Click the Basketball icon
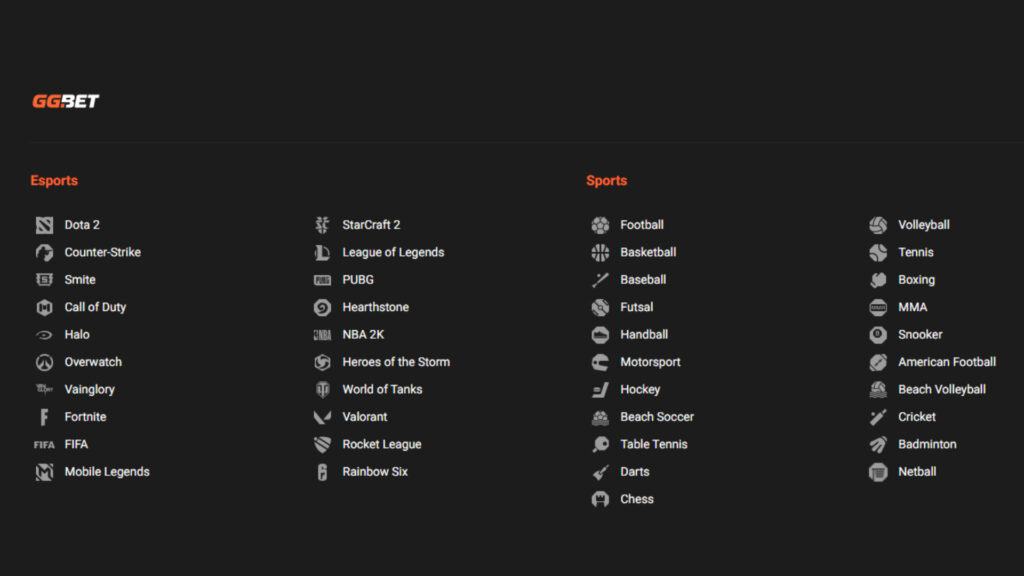The height and width of the screenshot is (576, 1024). tap(600, 253)
